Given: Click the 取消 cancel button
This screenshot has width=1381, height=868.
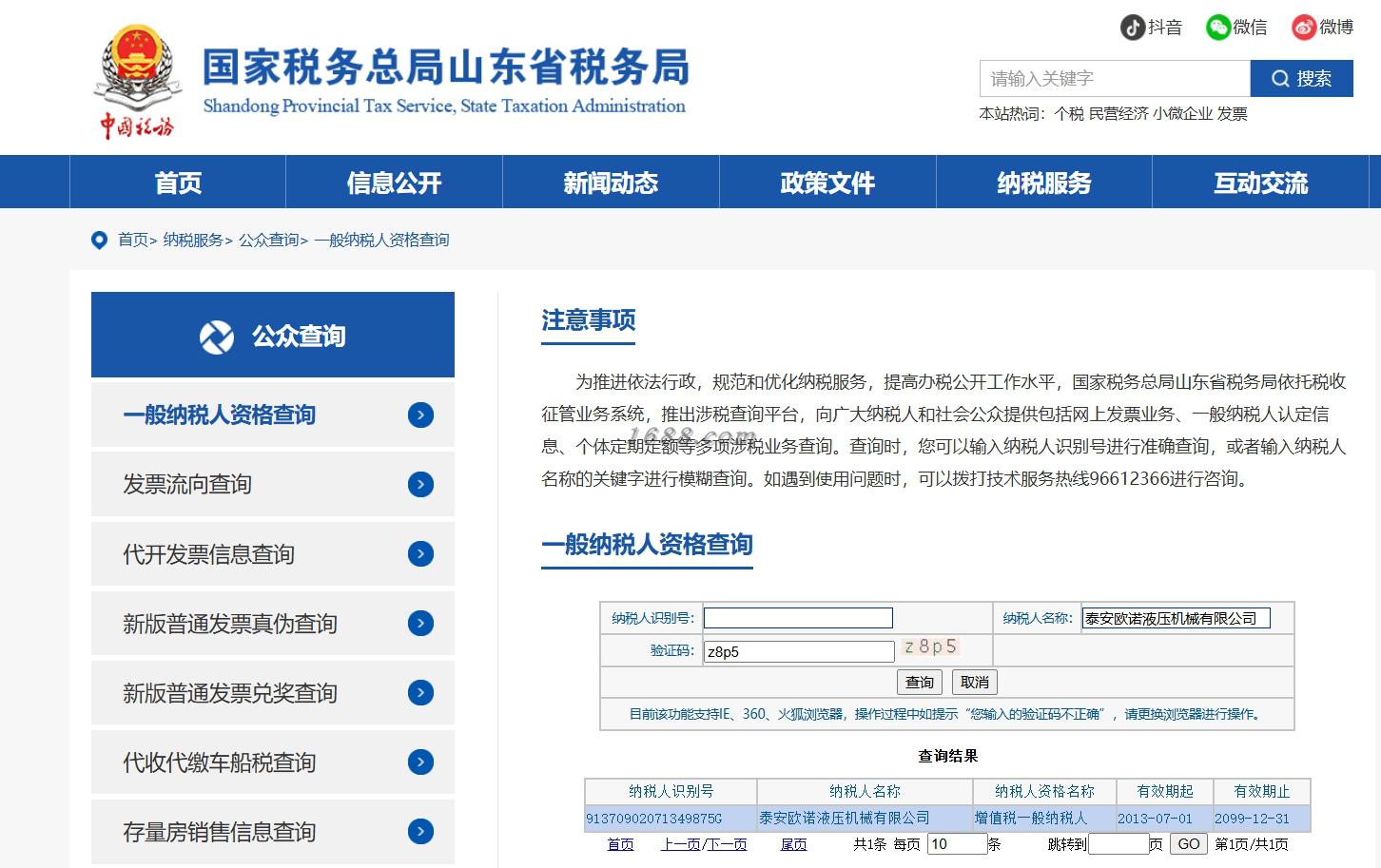Looking at the screenshot, I should click(975, 683).
